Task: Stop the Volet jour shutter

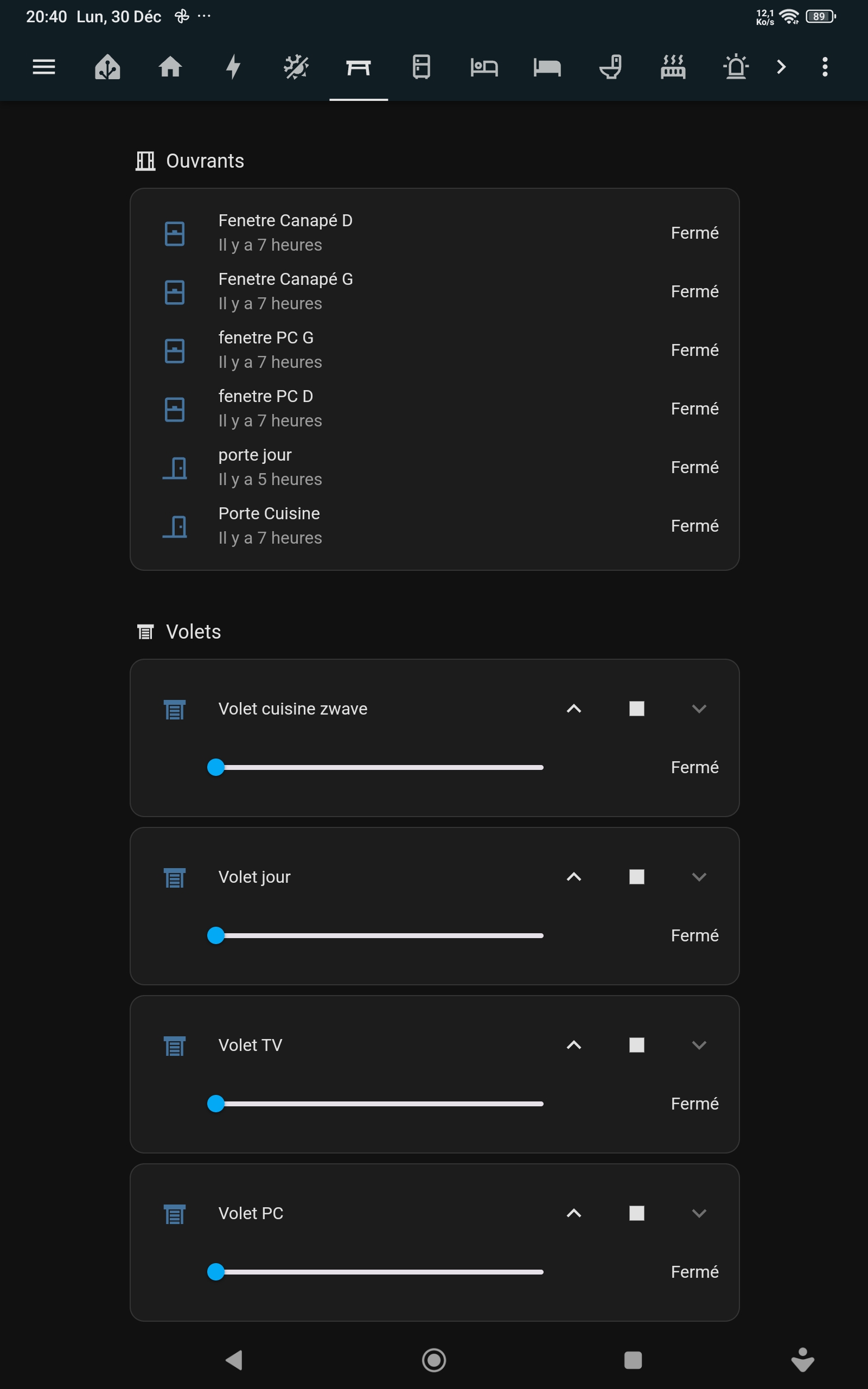Action: click(637, 877)
